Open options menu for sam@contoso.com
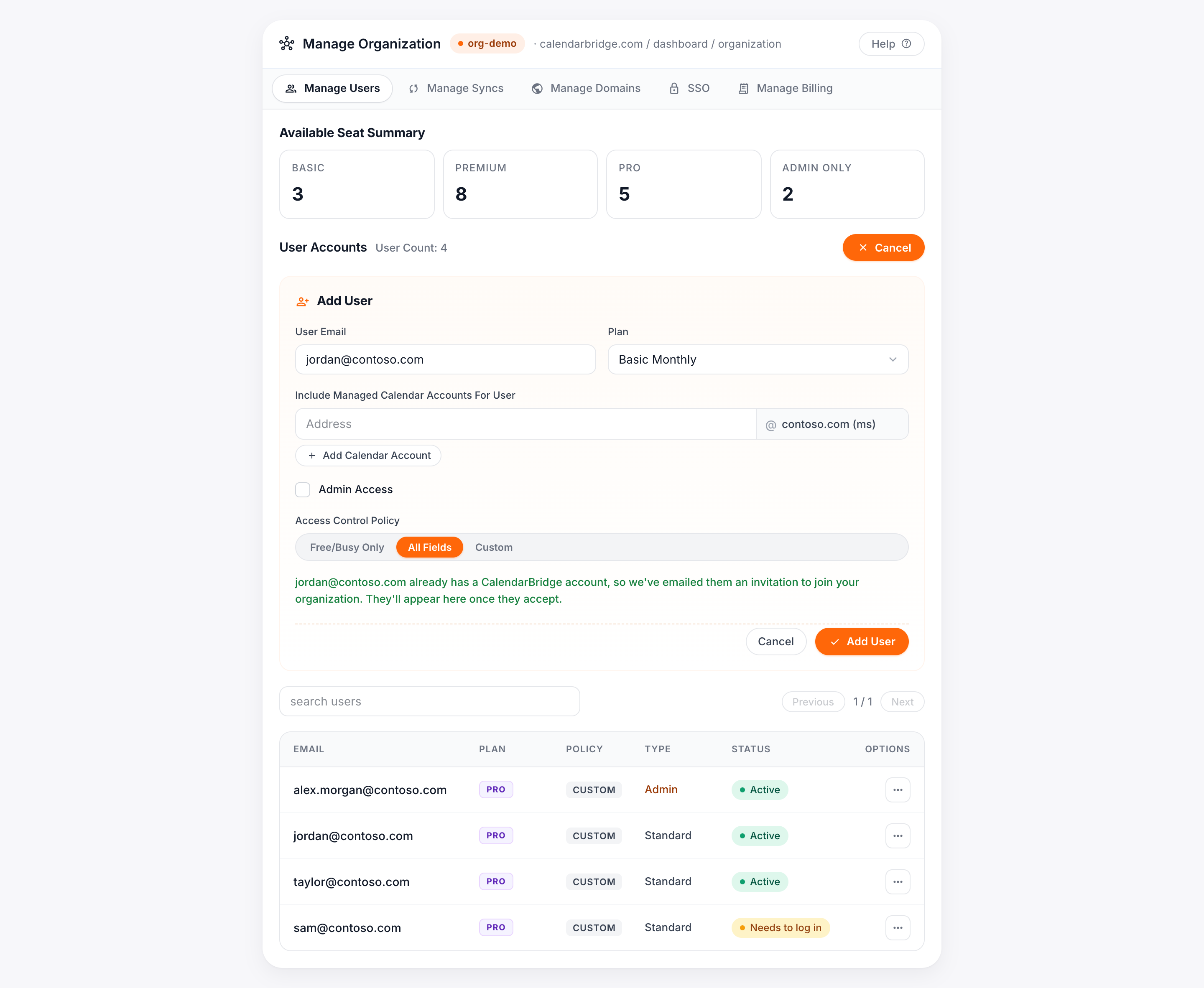The image size is (1204, 988). 898,928
